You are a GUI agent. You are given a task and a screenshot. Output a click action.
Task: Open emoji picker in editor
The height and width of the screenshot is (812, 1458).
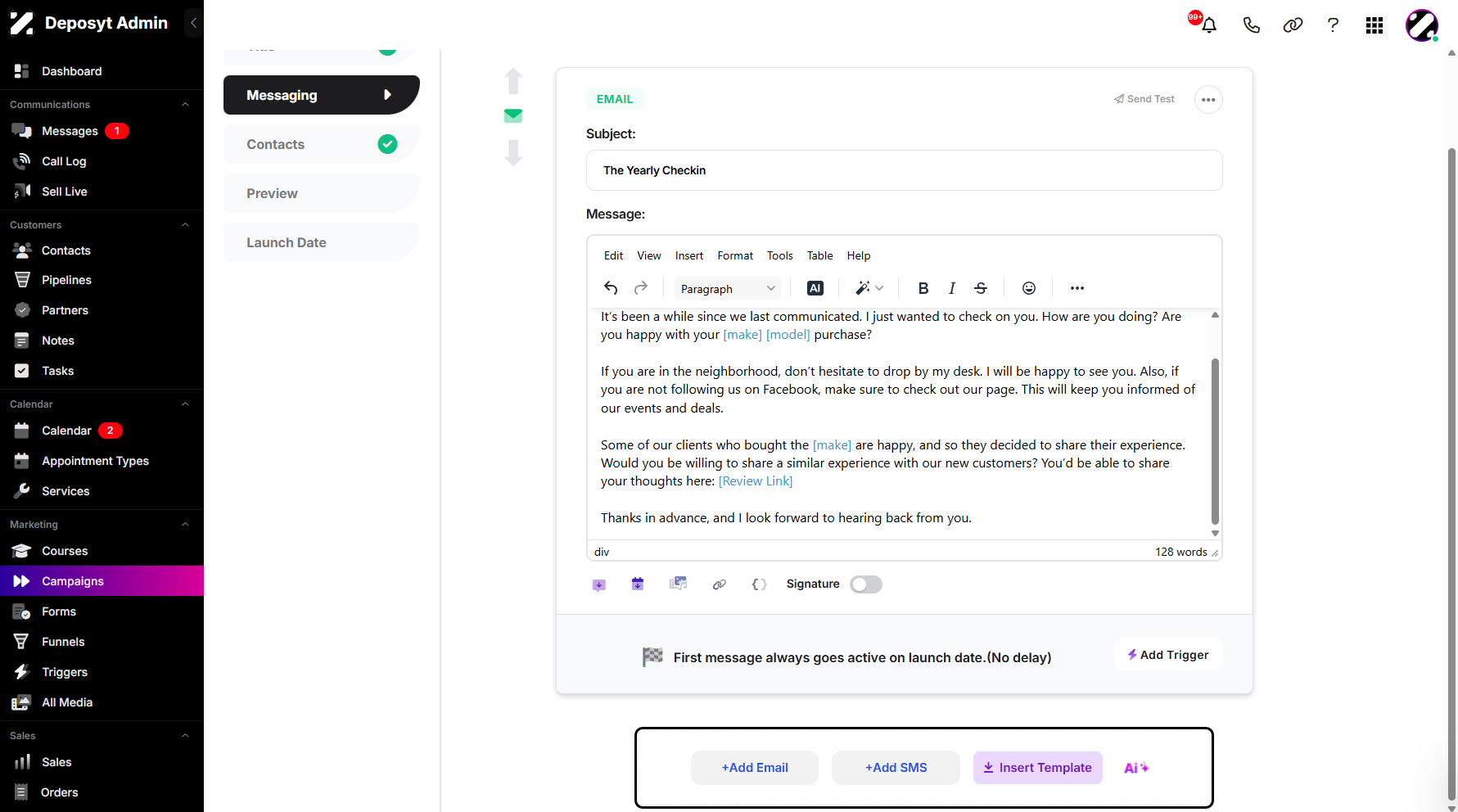[1029, 288]
